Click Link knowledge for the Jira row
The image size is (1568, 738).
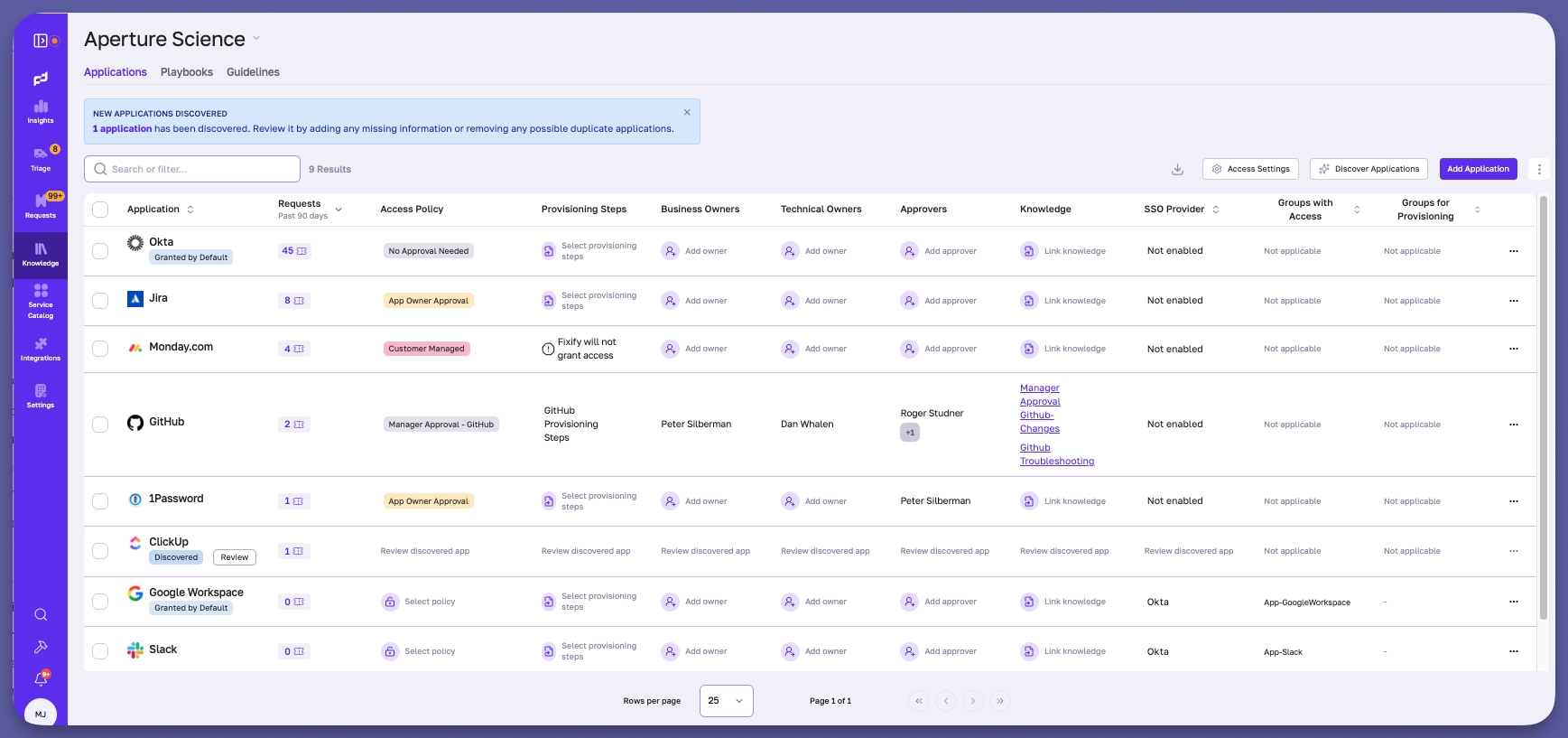pos(1063,301)
